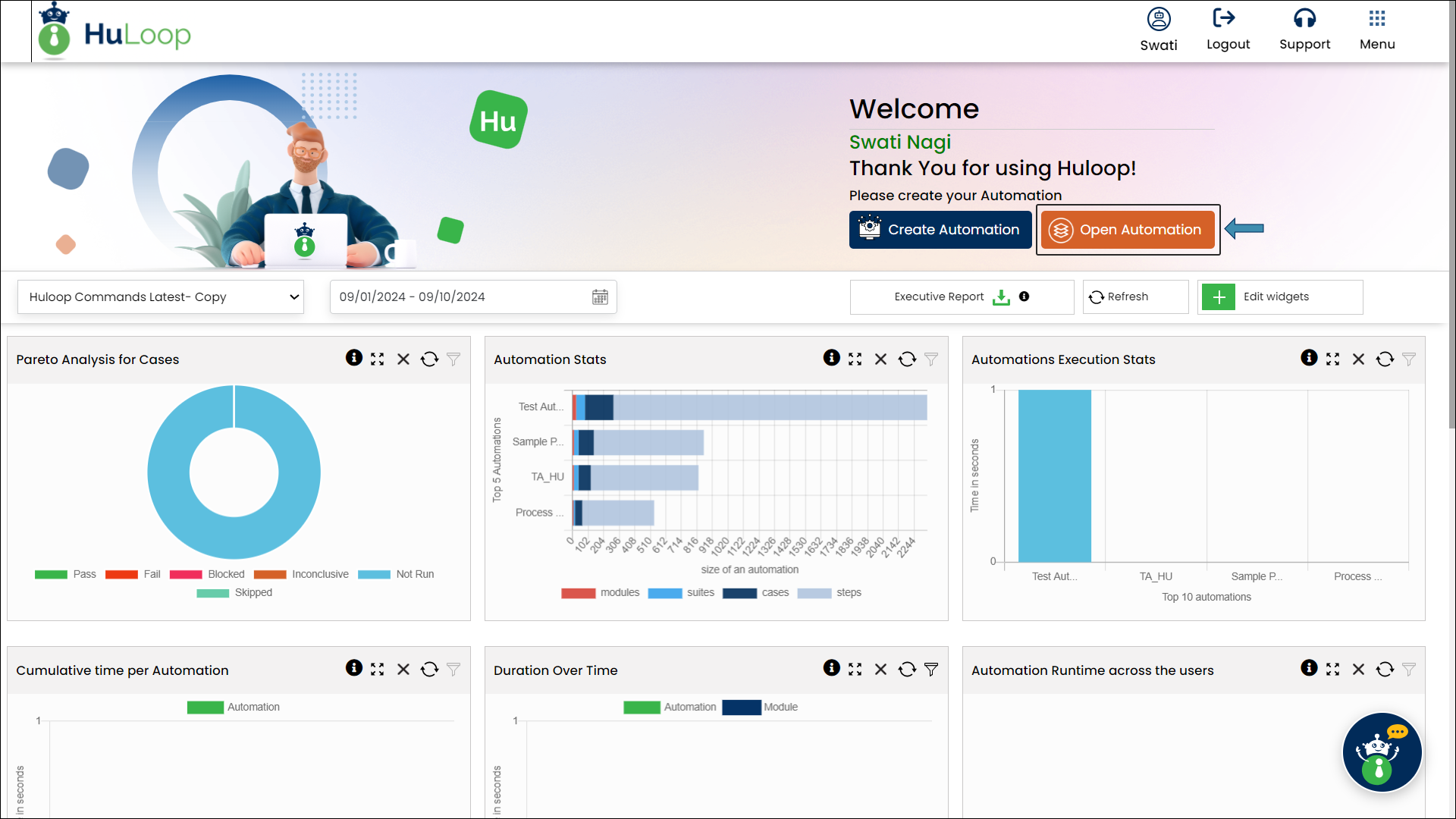Click the Create Automation button
The image size is (1456, 819).
point(940,230)
